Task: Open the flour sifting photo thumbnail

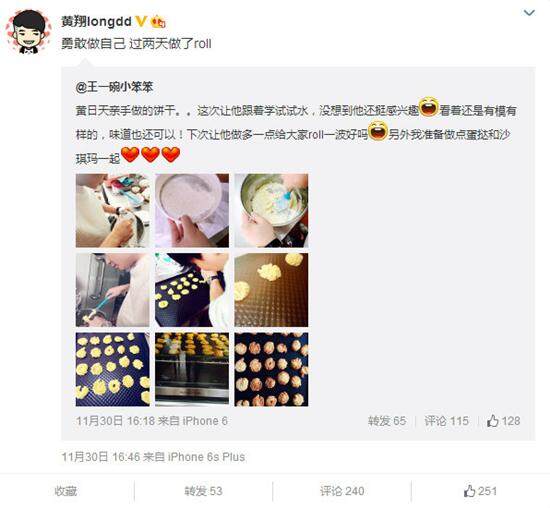Action: [192, 210]
